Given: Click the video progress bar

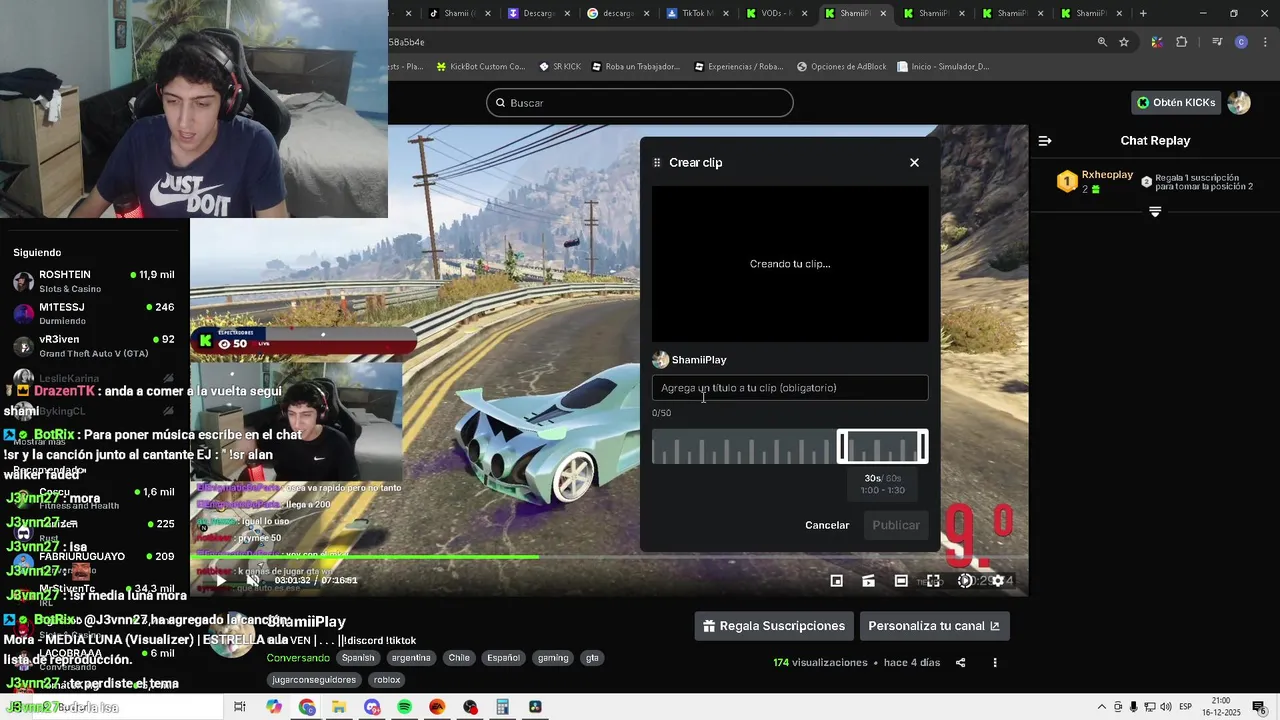Looking at the screenshot, I should [608, 557].
